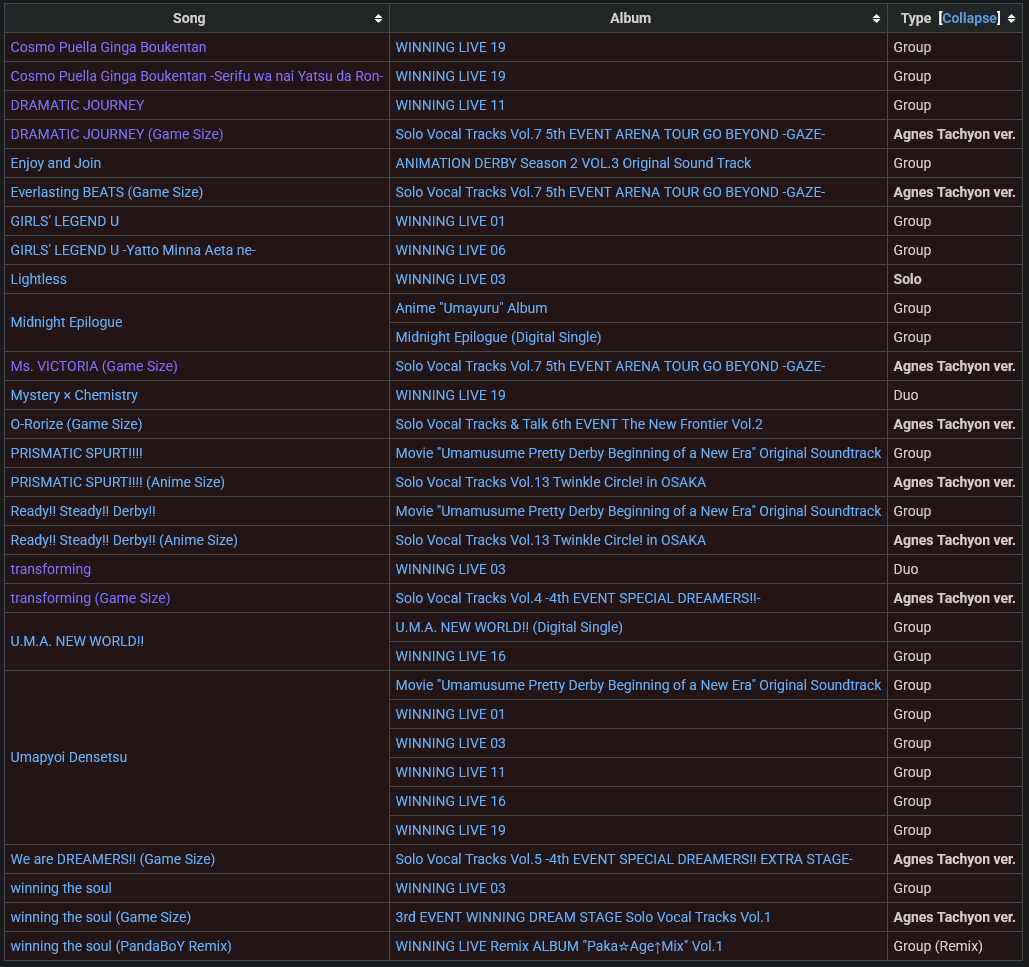Open WINNING LIVE 19 album for Cosmo Puella Ginga Boukentan

click(x=450, y=47)
